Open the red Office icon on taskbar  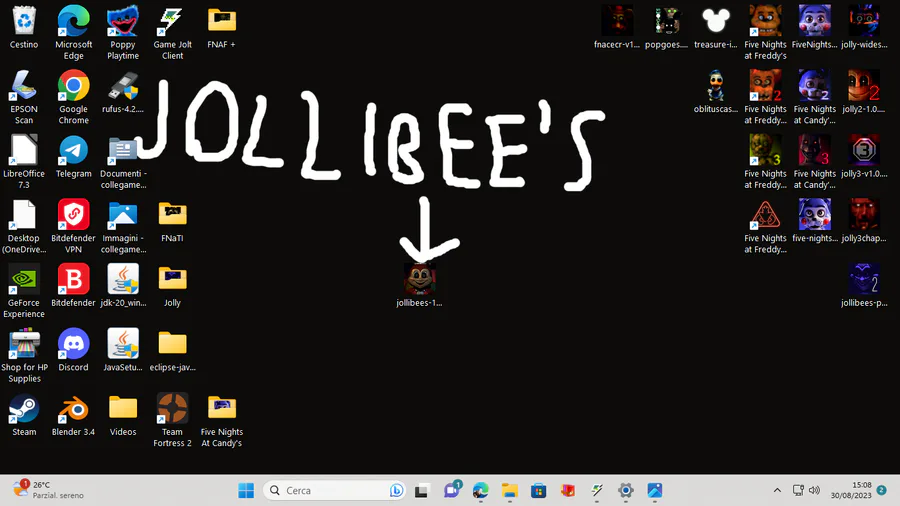coord(568,491)
